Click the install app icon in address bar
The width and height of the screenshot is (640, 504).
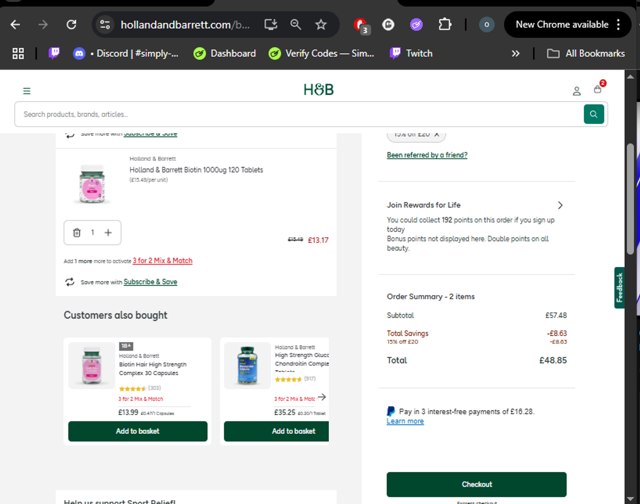[x=271, y=25]
